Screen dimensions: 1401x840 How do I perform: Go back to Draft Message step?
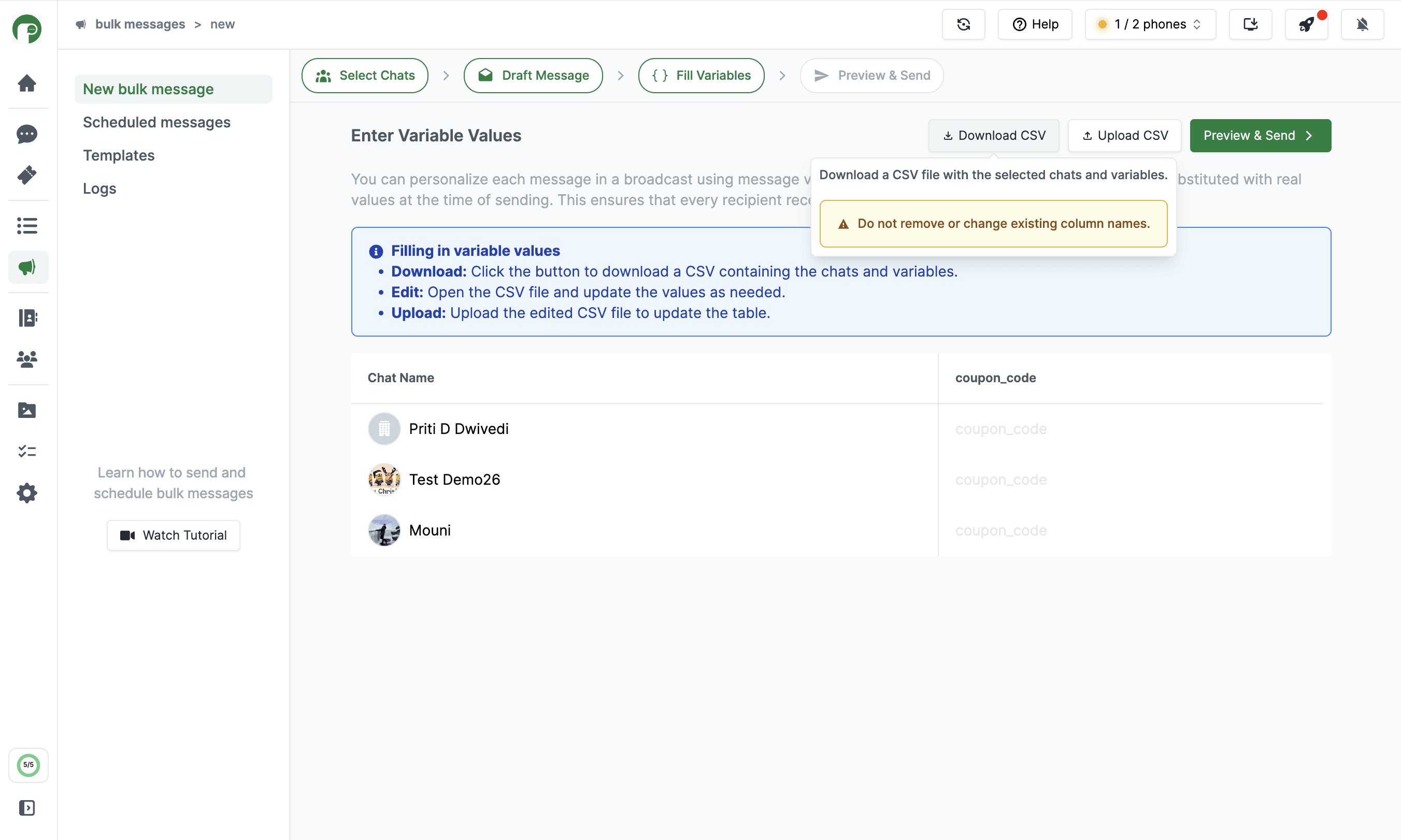coord(533,75)
